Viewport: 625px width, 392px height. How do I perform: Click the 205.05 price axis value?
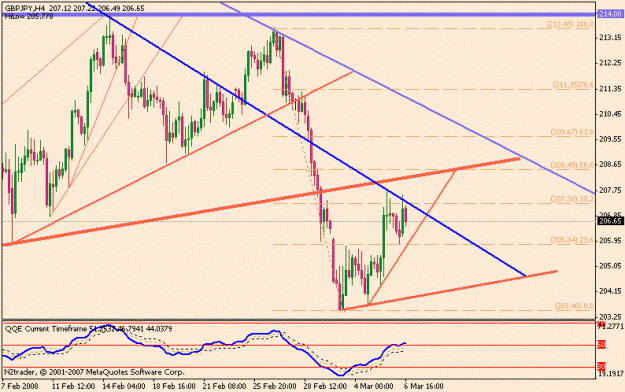click(610, 266)
